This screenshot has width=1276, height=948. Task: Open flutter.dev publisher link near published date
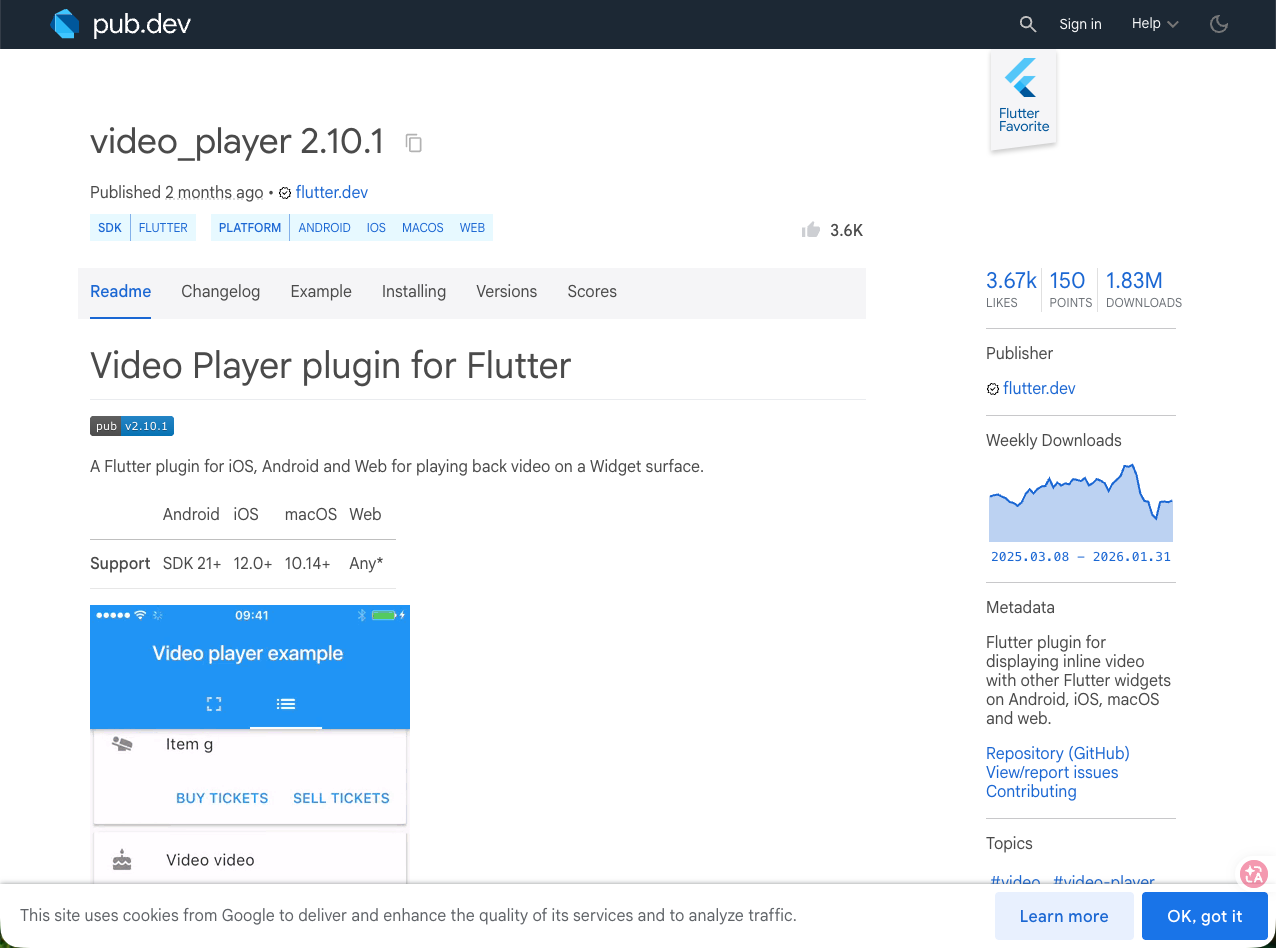click(332, 193)
